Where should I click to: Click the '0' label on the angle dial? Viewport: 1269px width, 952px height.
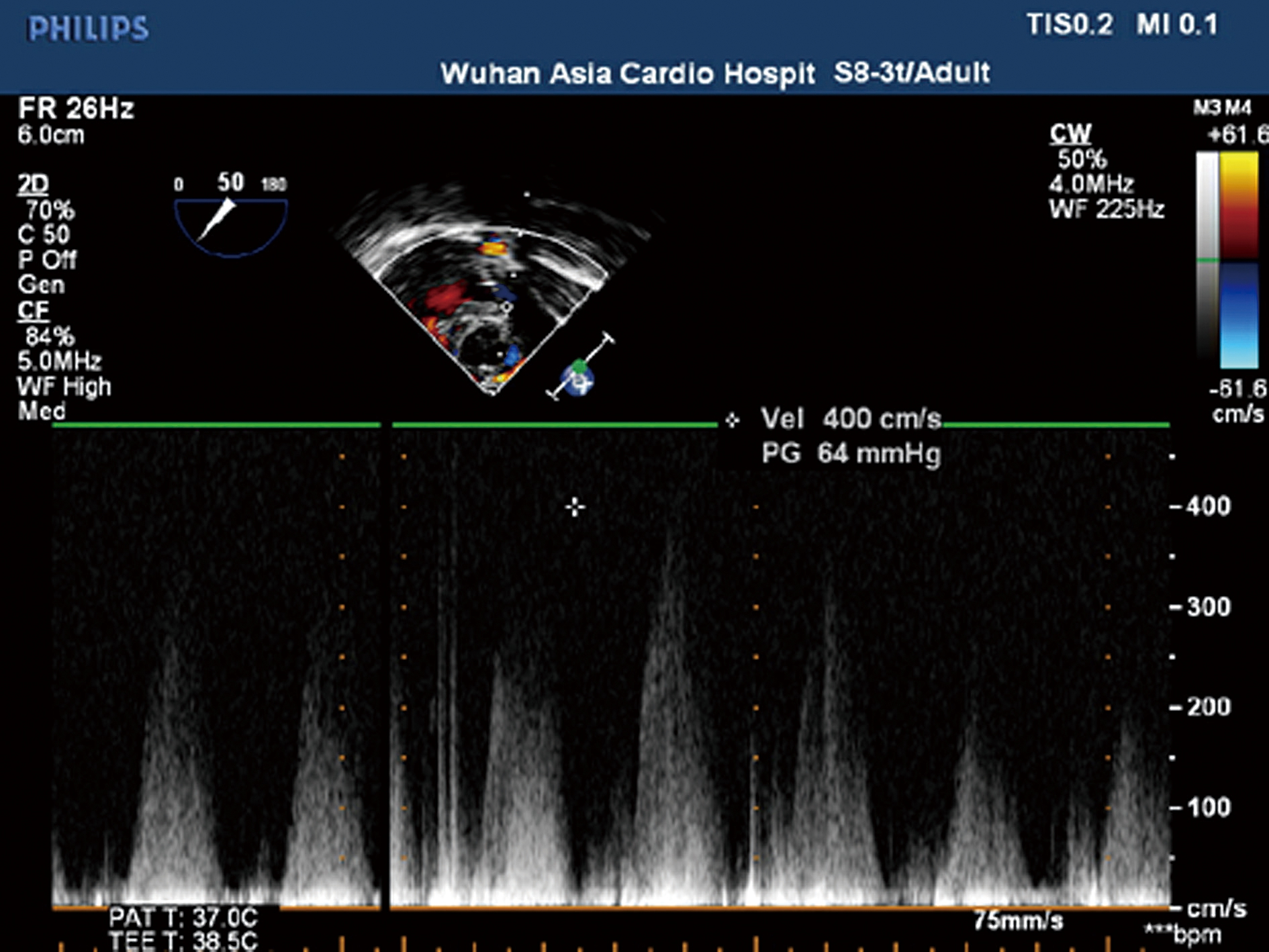[x=179, y=185]
